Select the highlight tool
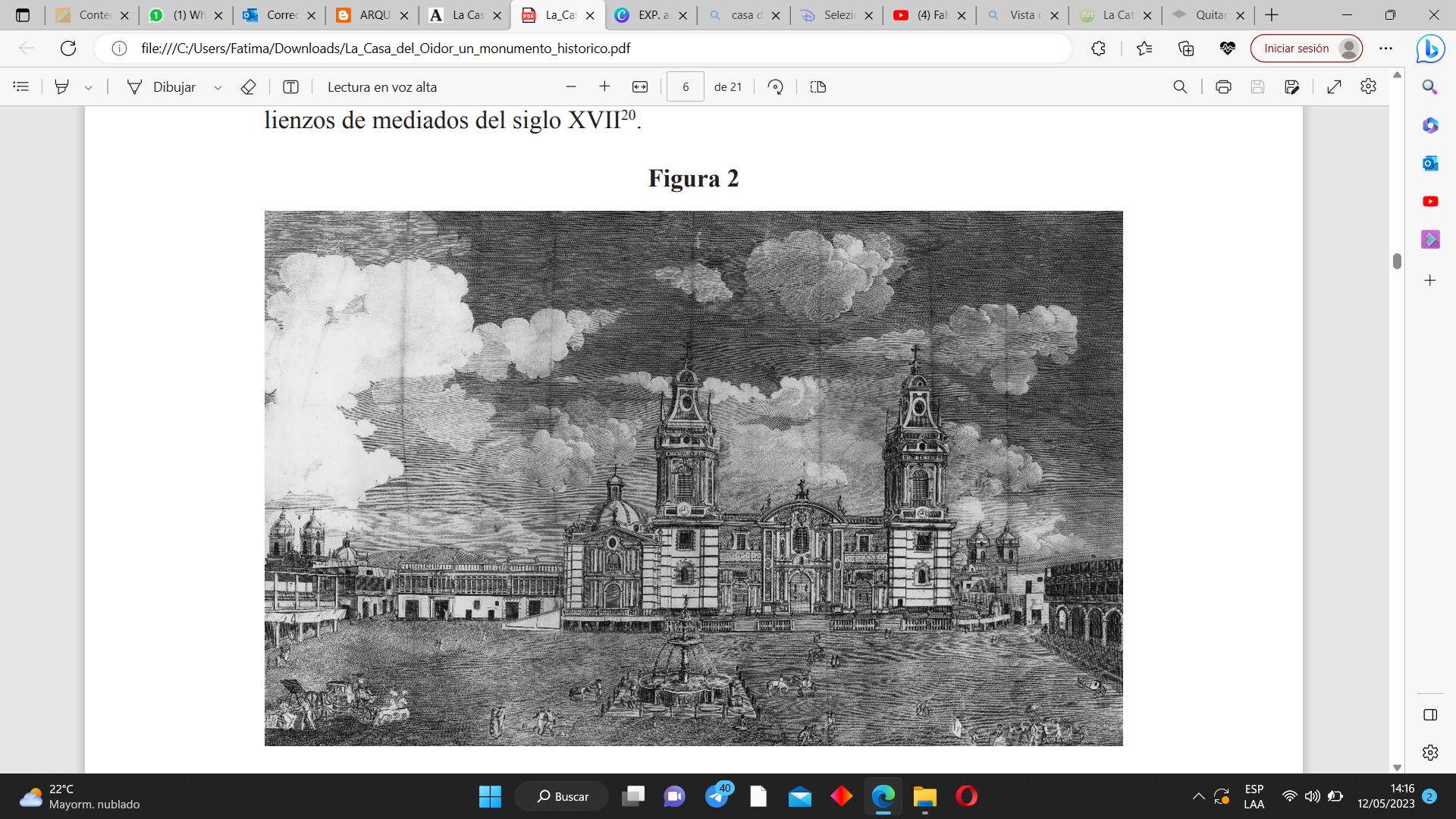The width and height of the screenshot is (1456, 819). coord(62,87)
